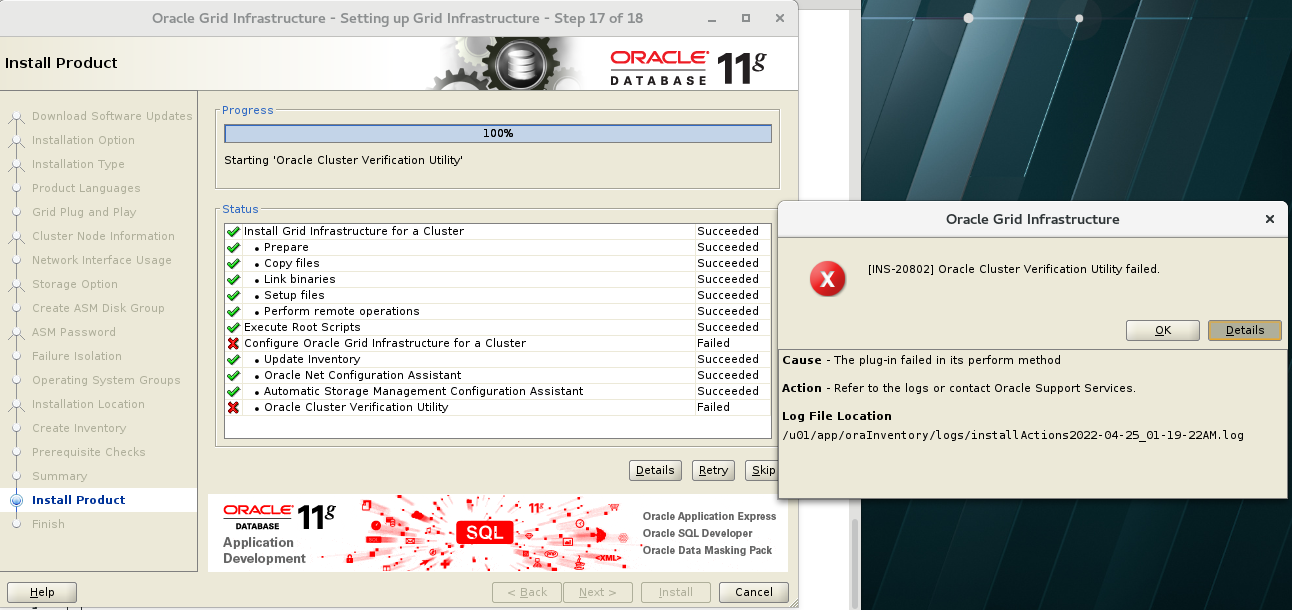Click Failed status of Configure Oracle Grid Infrastructure
Image resolution: width=1292 pixels, height=610 pixels.
click(x=714, y=343)
